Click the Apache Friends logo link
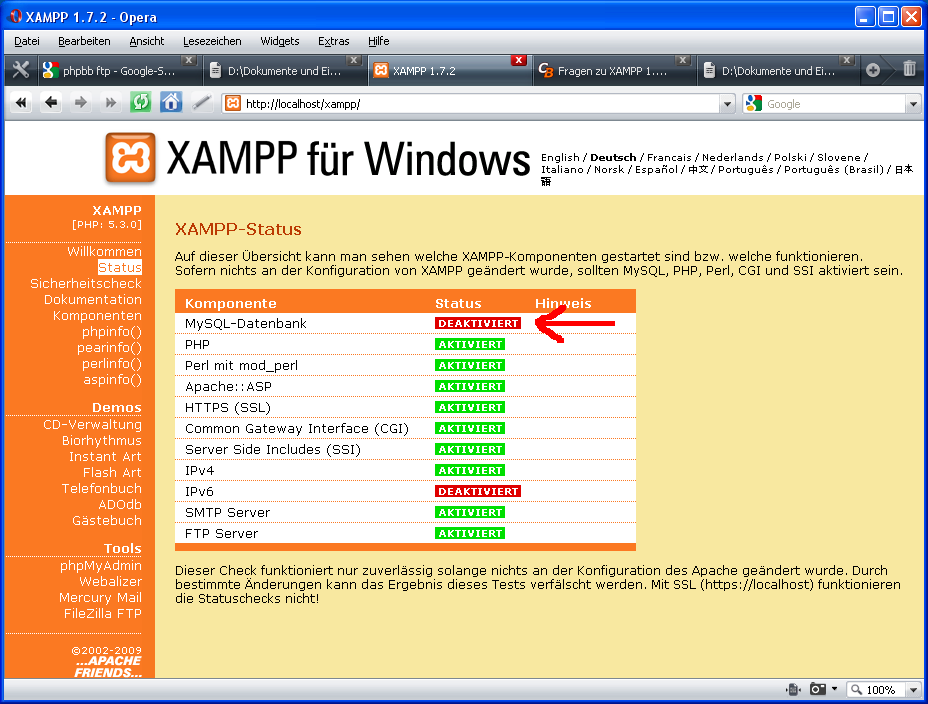The image size is (928, 704). [108, 667]
